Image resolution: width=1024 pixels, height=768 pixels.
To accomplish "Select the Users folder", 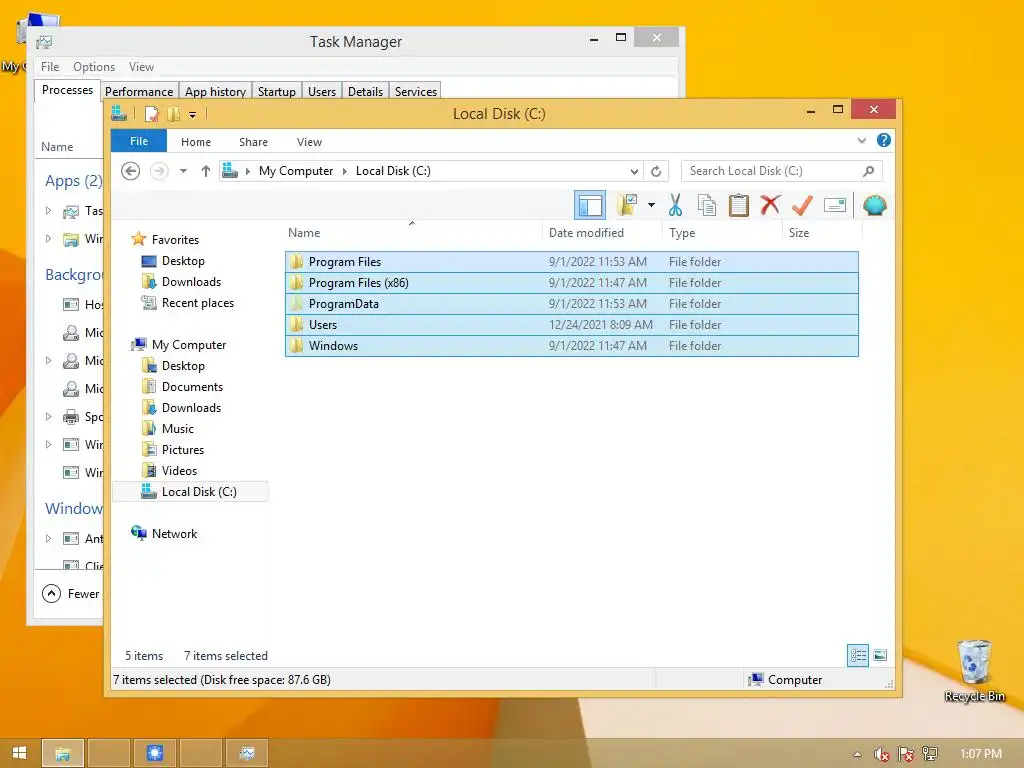I will pos(571,325).
